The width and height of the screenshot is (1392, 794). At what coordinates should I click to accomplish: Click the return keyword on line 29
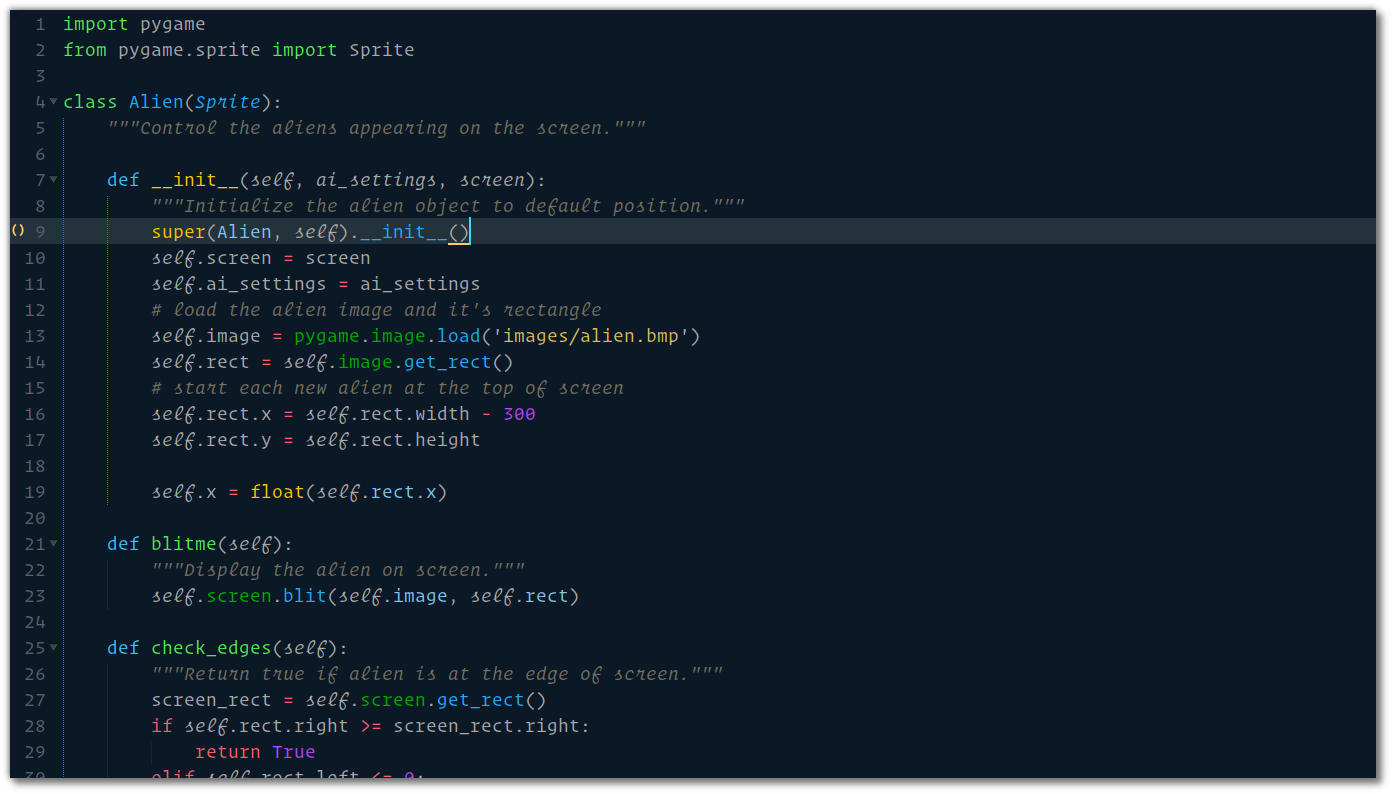click(228, 752)
